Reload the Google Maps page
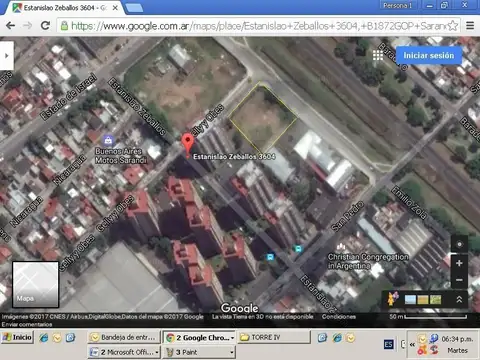Screen dimensions: 480x360 [45, 26]
